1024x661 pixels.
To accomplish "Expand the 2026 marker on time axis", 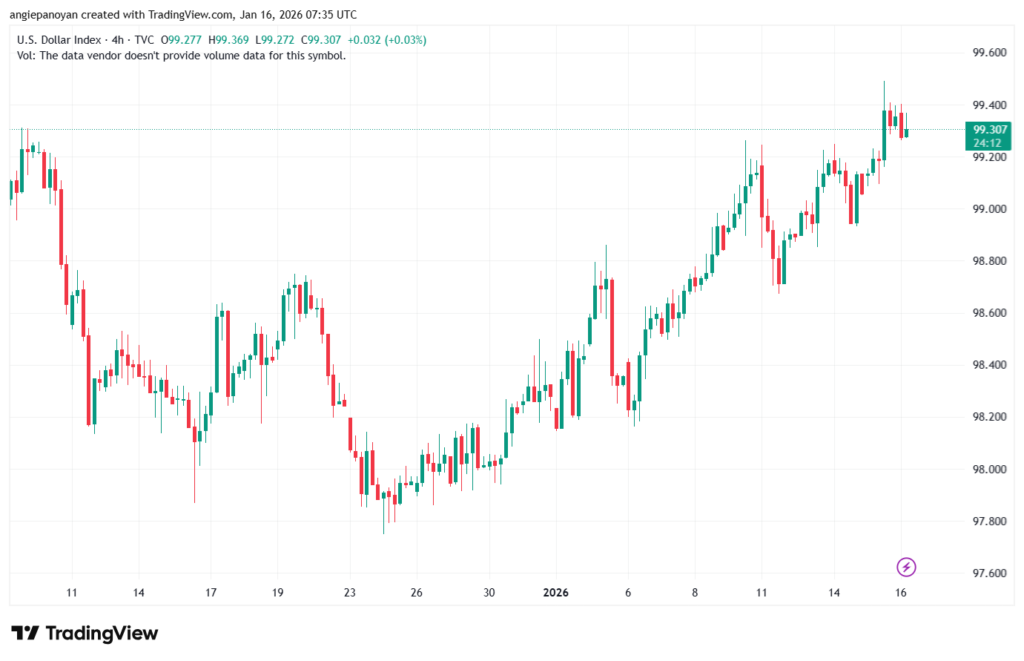I will click(555, 592).
